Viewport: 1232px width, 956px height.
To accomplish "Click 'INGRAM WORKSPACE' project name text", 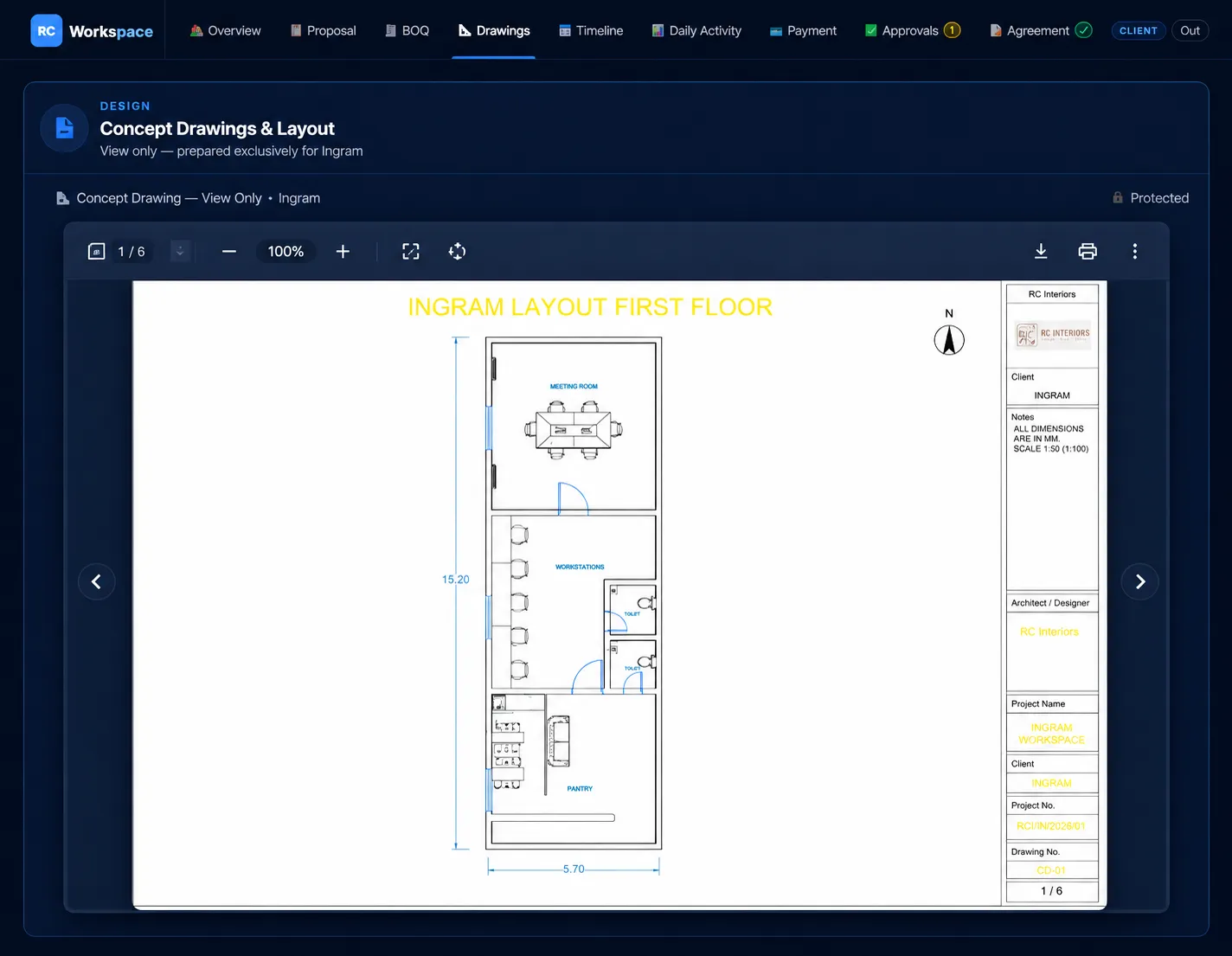I will tap(1051, 734).
